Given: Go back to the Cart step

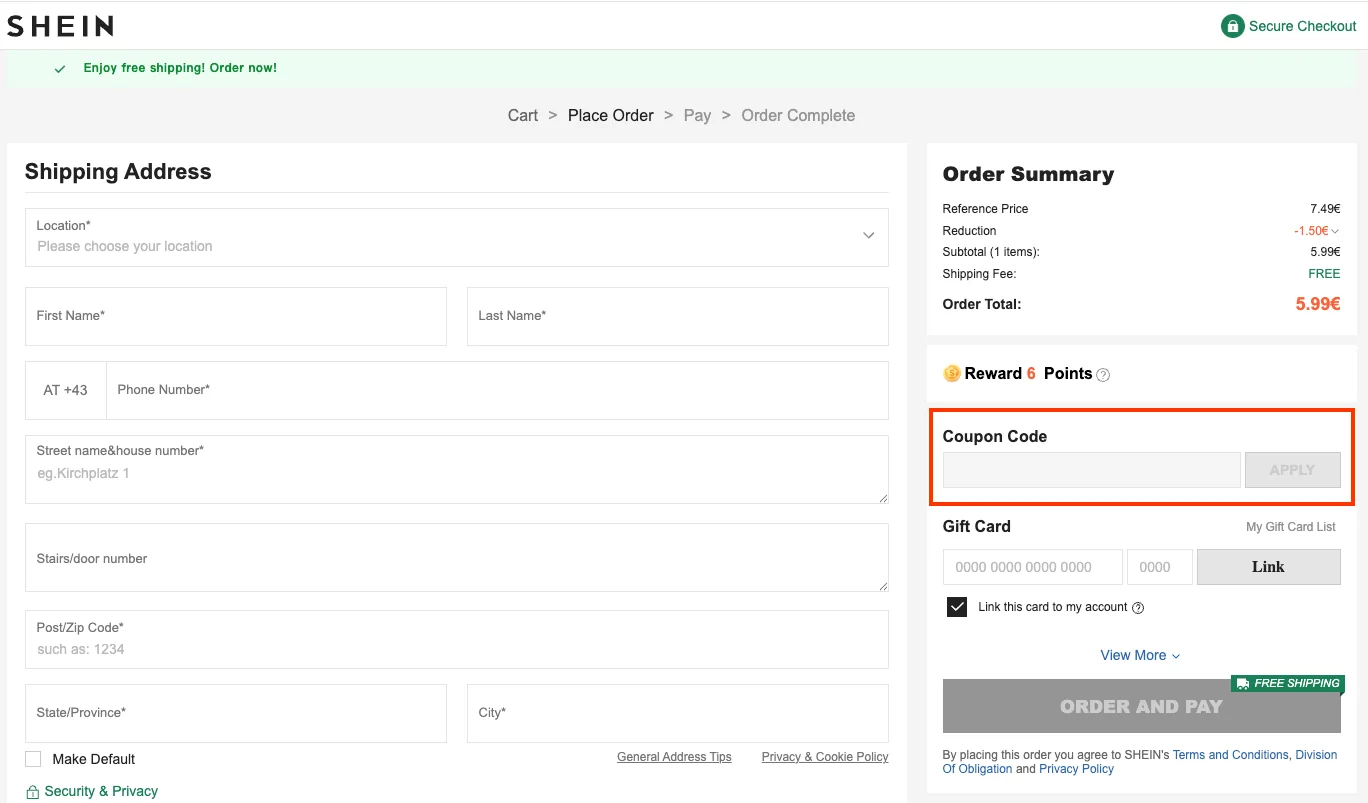Looking at the screenshot, I should 523,115.
